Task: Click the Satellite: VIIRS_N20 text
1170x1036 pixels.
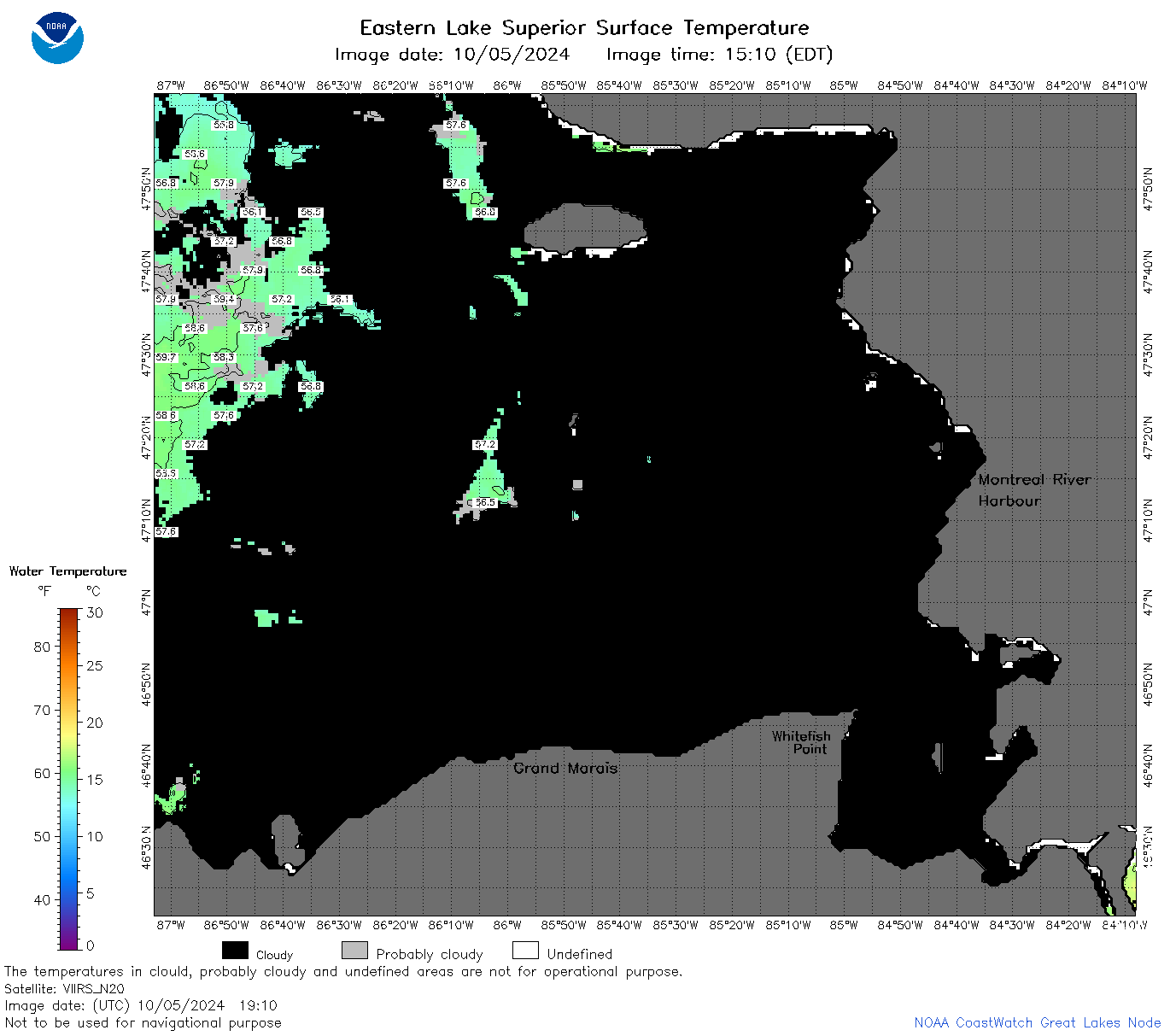Action: [64, 988]
